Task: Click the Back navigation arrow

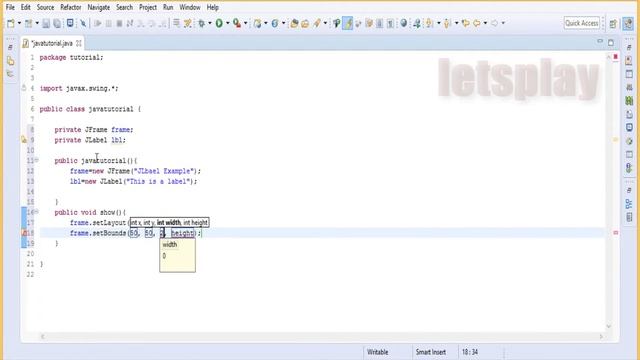Action: (477, 23)
